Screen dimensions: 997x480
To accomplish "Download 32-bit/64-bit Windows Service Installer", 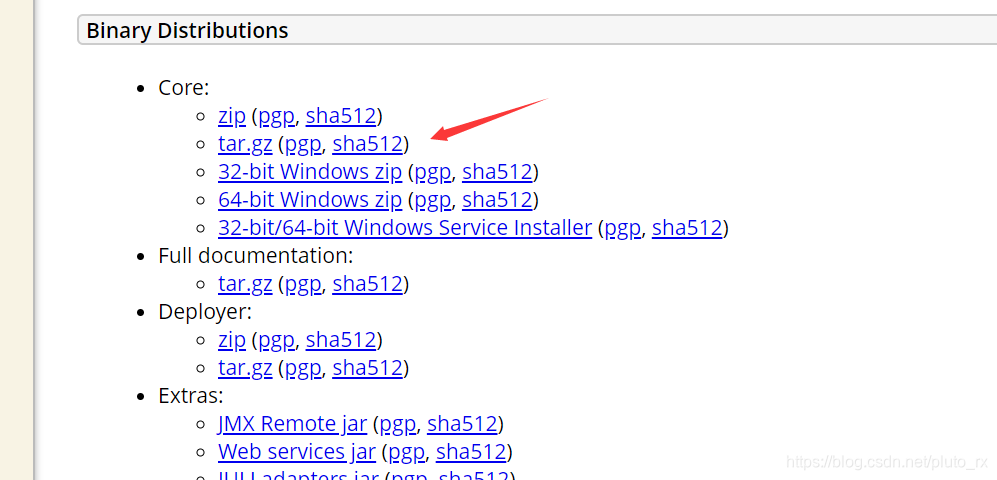I will click(x=405, y=228).
